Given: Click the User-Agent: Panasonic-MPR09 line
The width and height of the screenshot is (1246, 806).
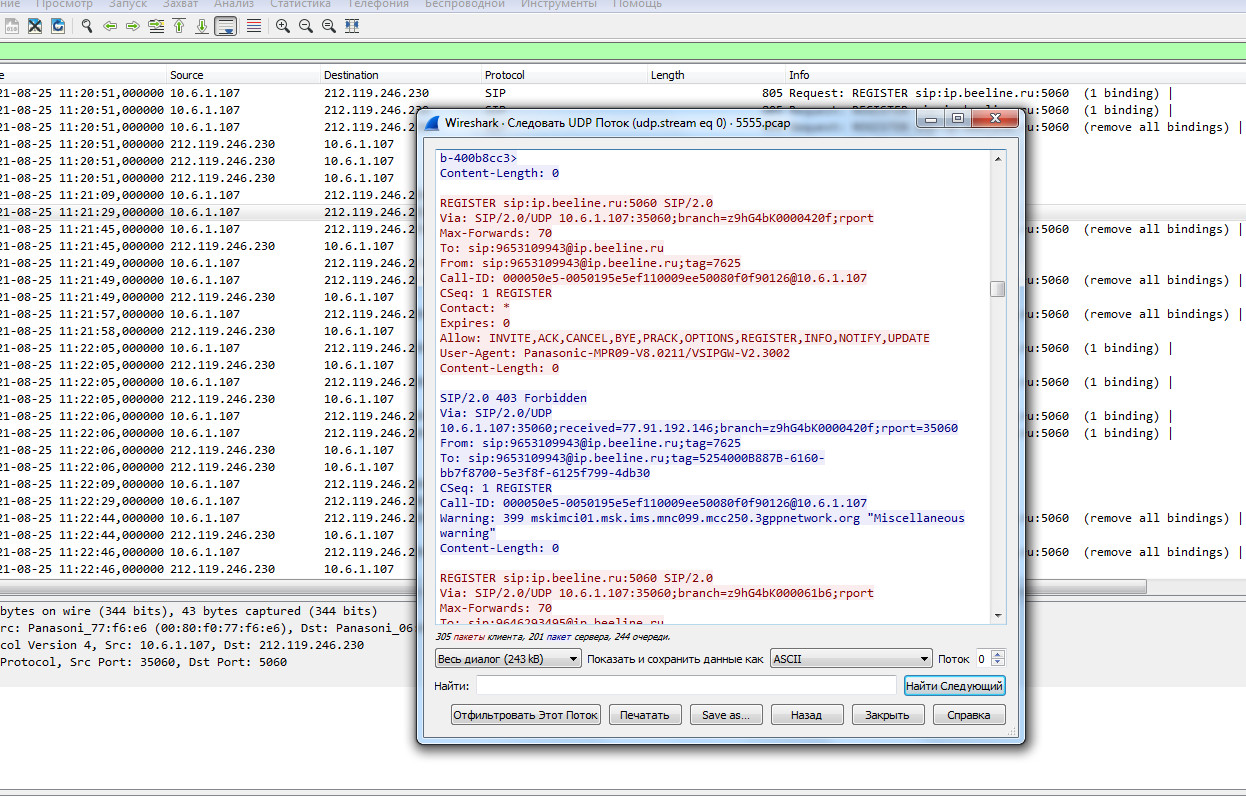Looking at the screenshot, I should pyautogui.click(x=615, y=353).
